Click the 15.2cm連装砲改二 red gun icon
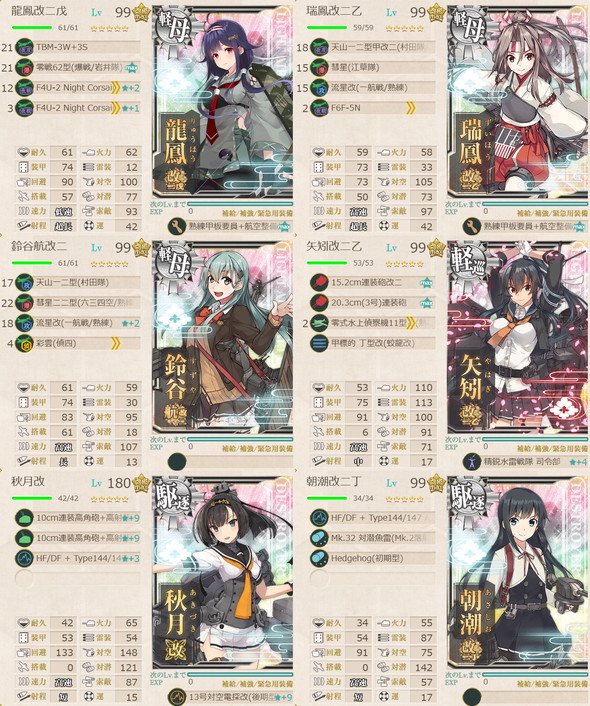This screenshot has width=590, height=706. (x=319, y=283)
